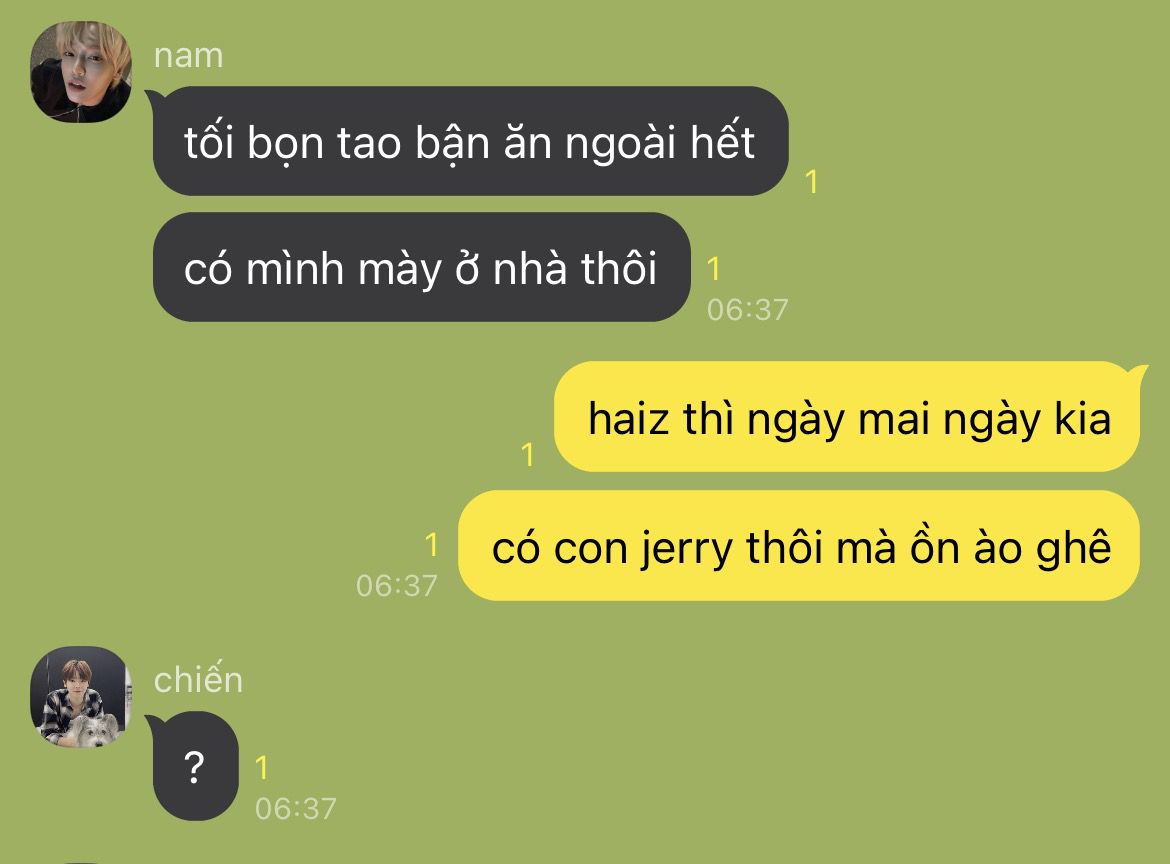
Task: Tap 06:37 timestamp under chiến's message
Action: point(296,809)
